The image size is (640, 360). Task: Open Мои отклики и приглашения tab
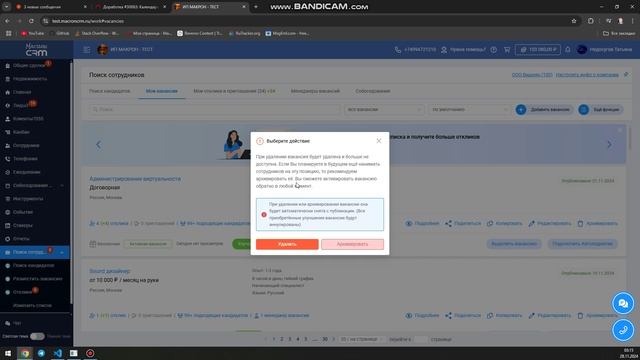point(234,91)
